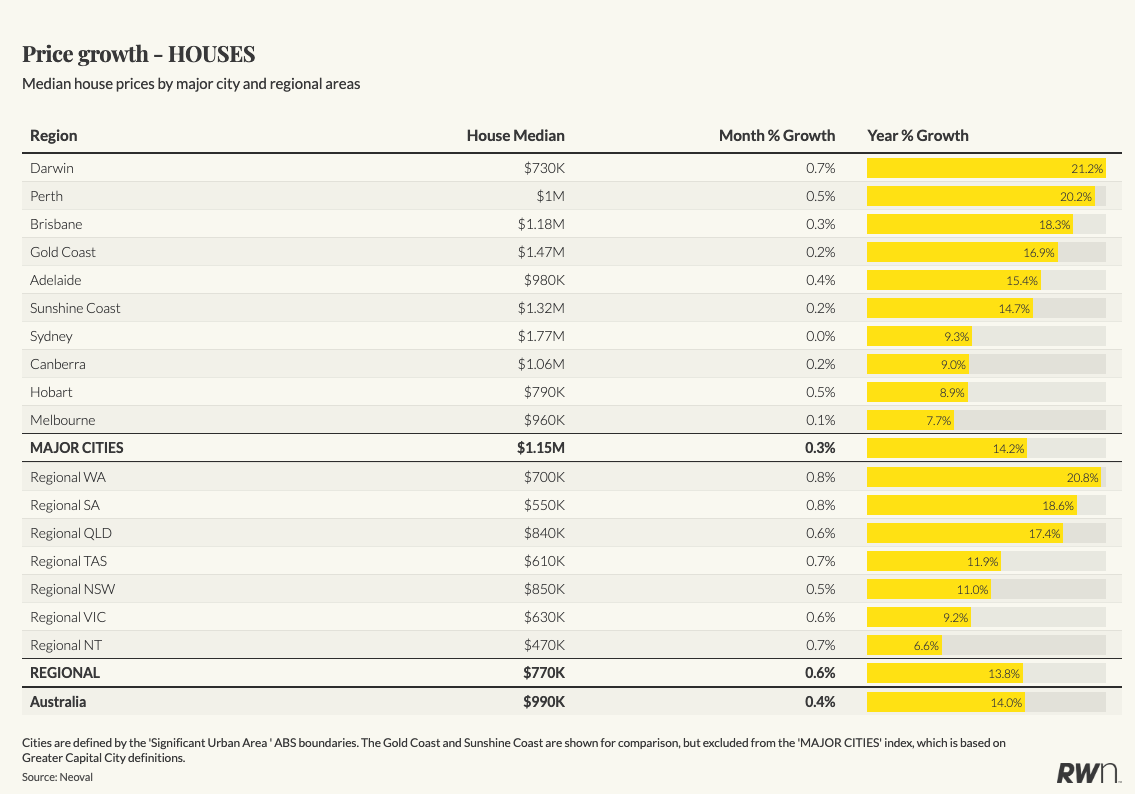
Task: Click Hobart's 0.5% month growth value
Action: (x=820, y=392)
